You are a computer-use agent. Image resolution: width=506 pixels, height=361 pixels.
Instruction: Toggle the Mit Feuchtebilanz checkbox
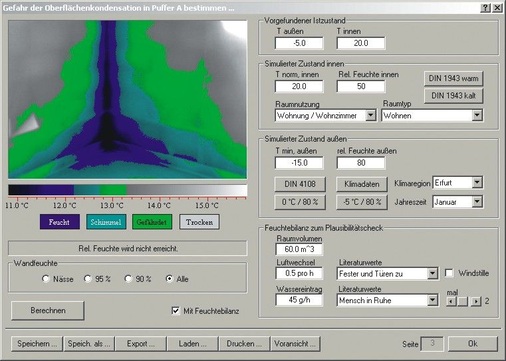pos(175,311)
